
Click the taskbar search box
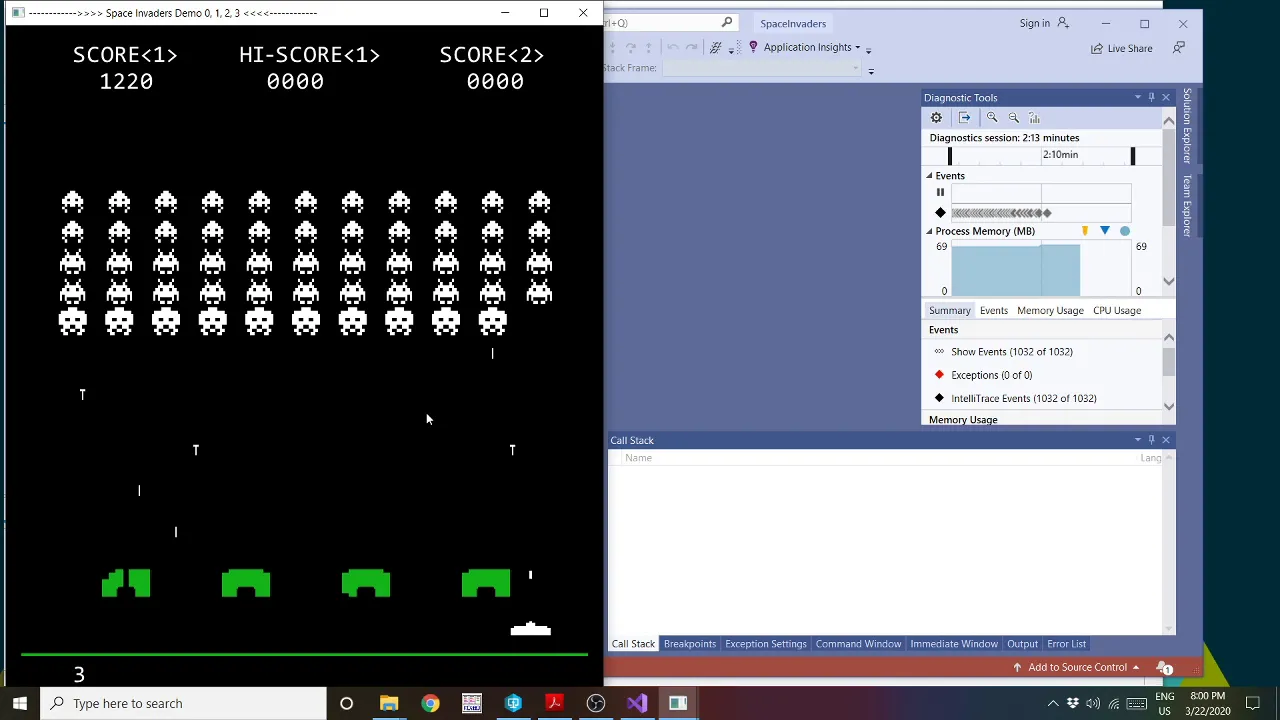(183, 703)
